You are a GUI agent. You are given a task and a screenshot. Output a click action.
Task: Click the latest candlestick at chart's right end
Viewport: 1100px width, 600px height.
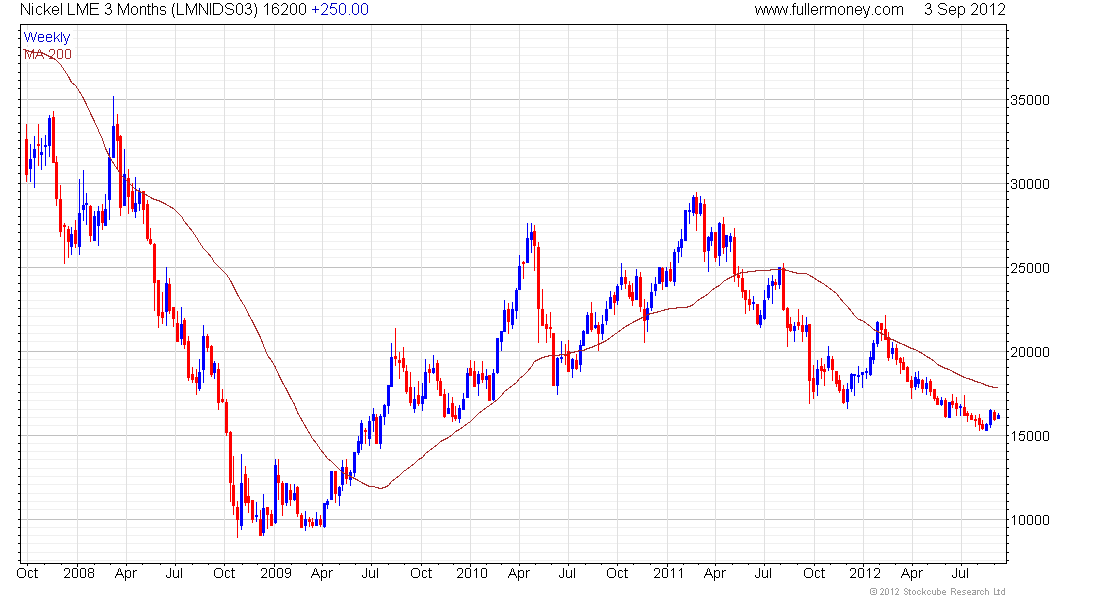click(998, 417)
